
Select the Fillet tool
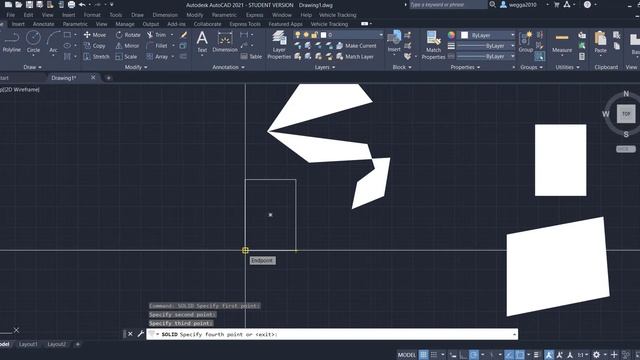[x=157, y=46]
